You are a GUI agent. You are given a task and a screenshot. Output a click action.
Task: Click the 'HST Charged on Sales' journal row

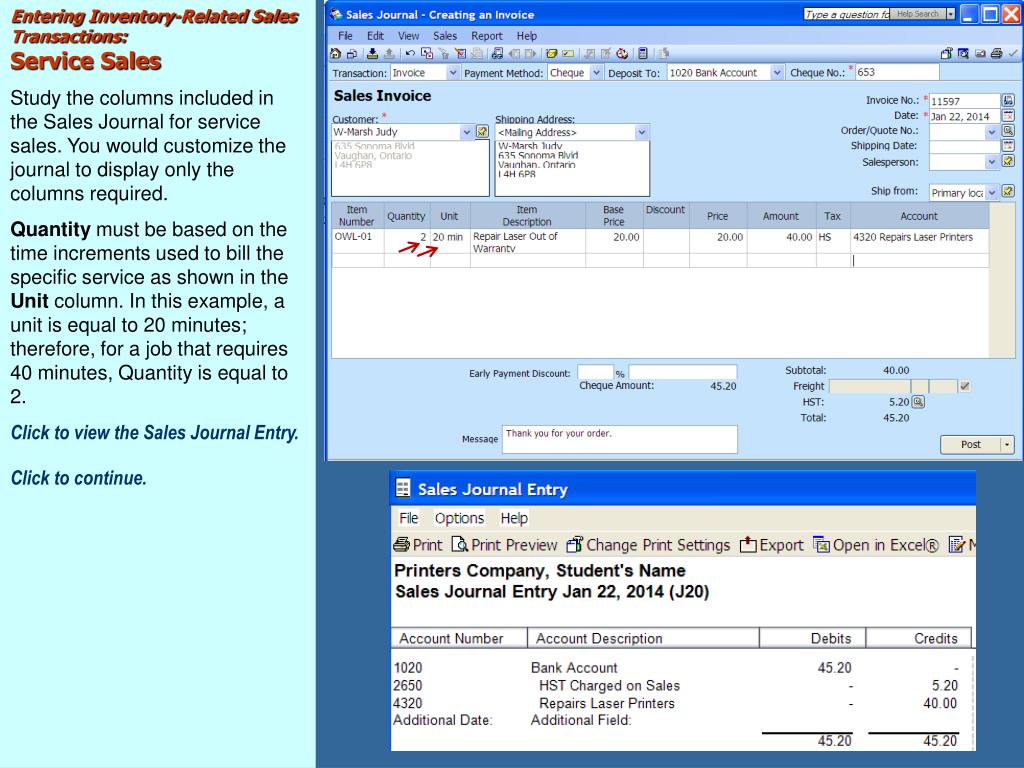pyautogui.click(x=675, y=685)
